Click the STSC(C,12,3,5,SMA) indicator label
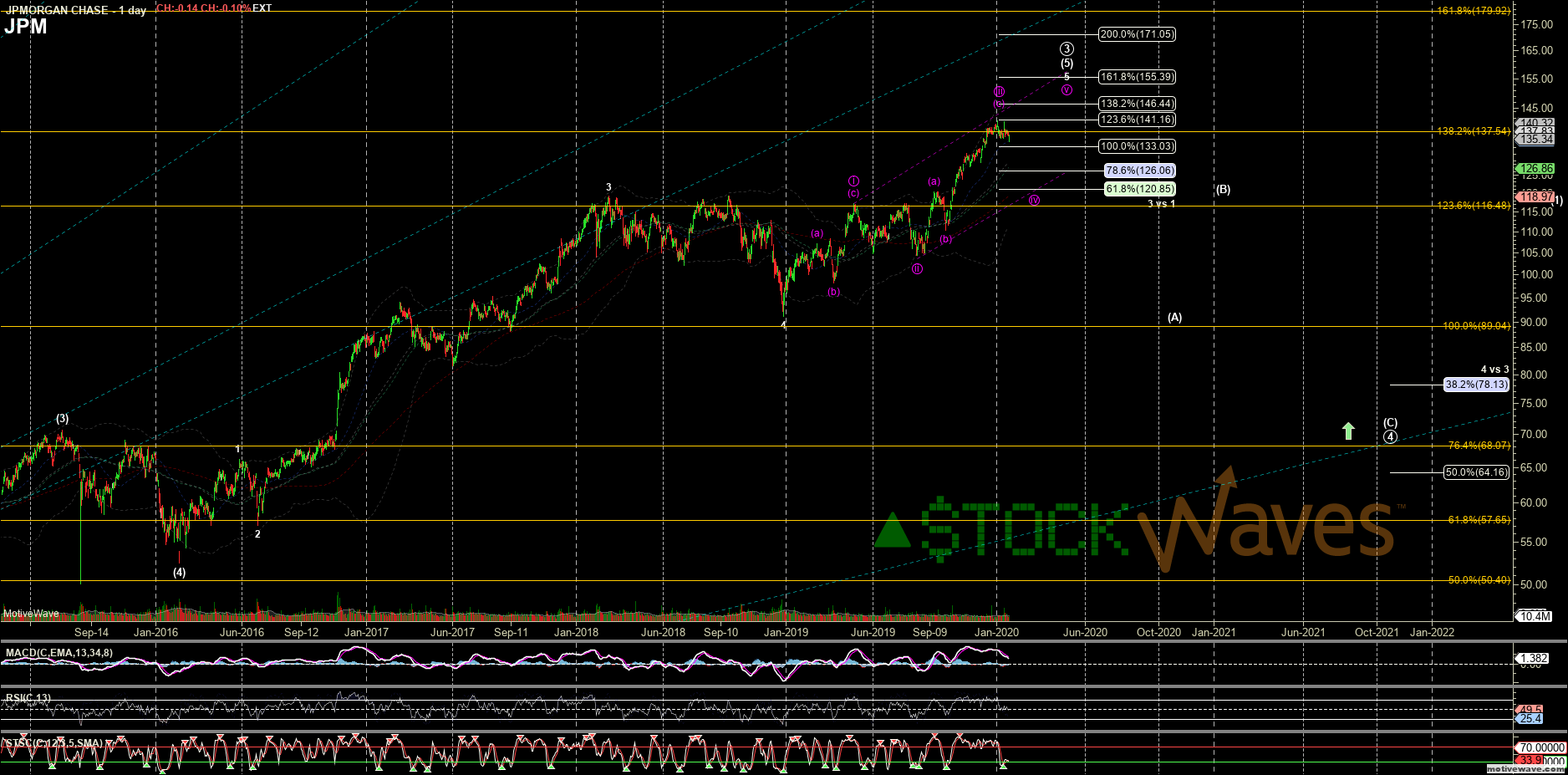1568x775 pixels. click(x=53, y=743)
